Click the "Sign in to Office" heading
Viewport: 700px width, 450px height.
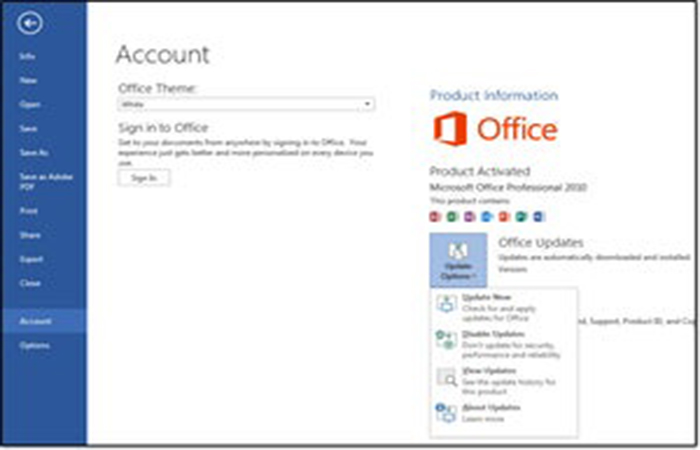(163, 128)
